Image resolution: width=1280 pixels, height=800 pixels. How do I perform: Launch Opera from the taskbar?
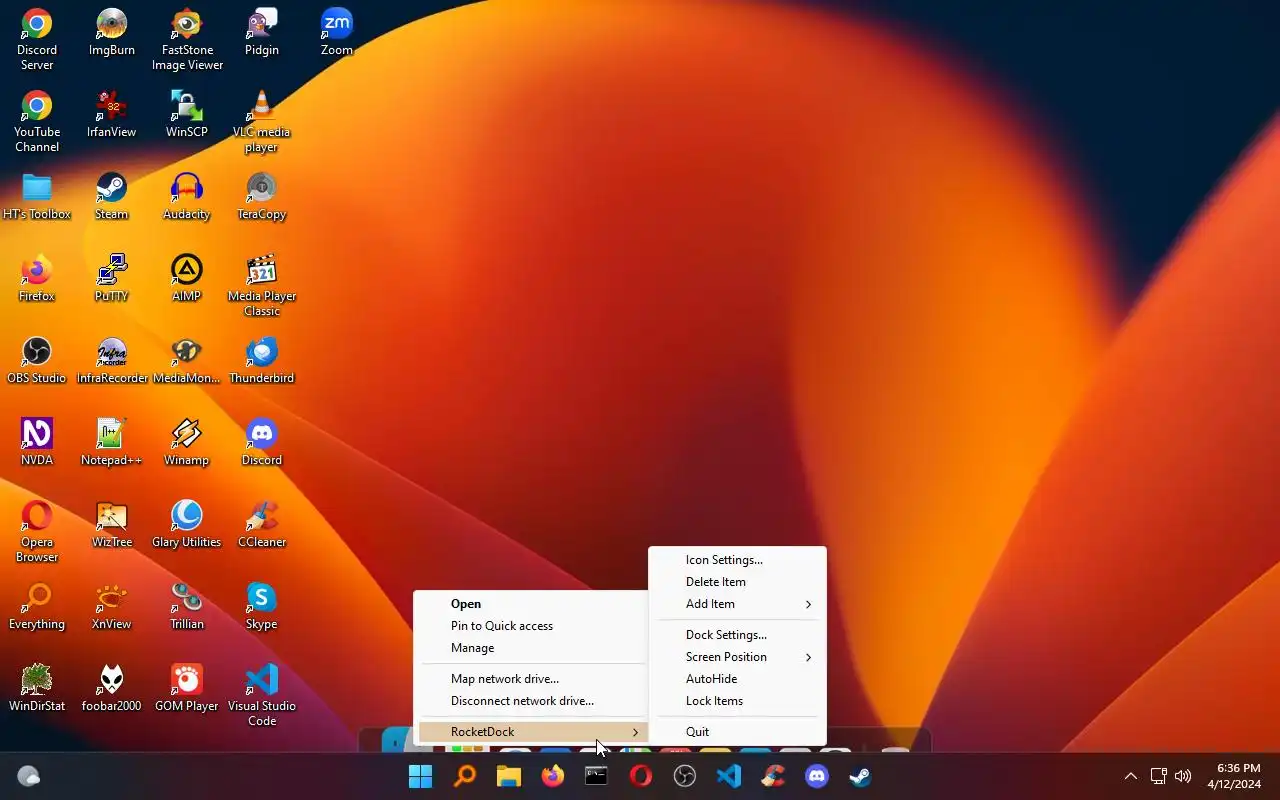(x=641, y=776)
